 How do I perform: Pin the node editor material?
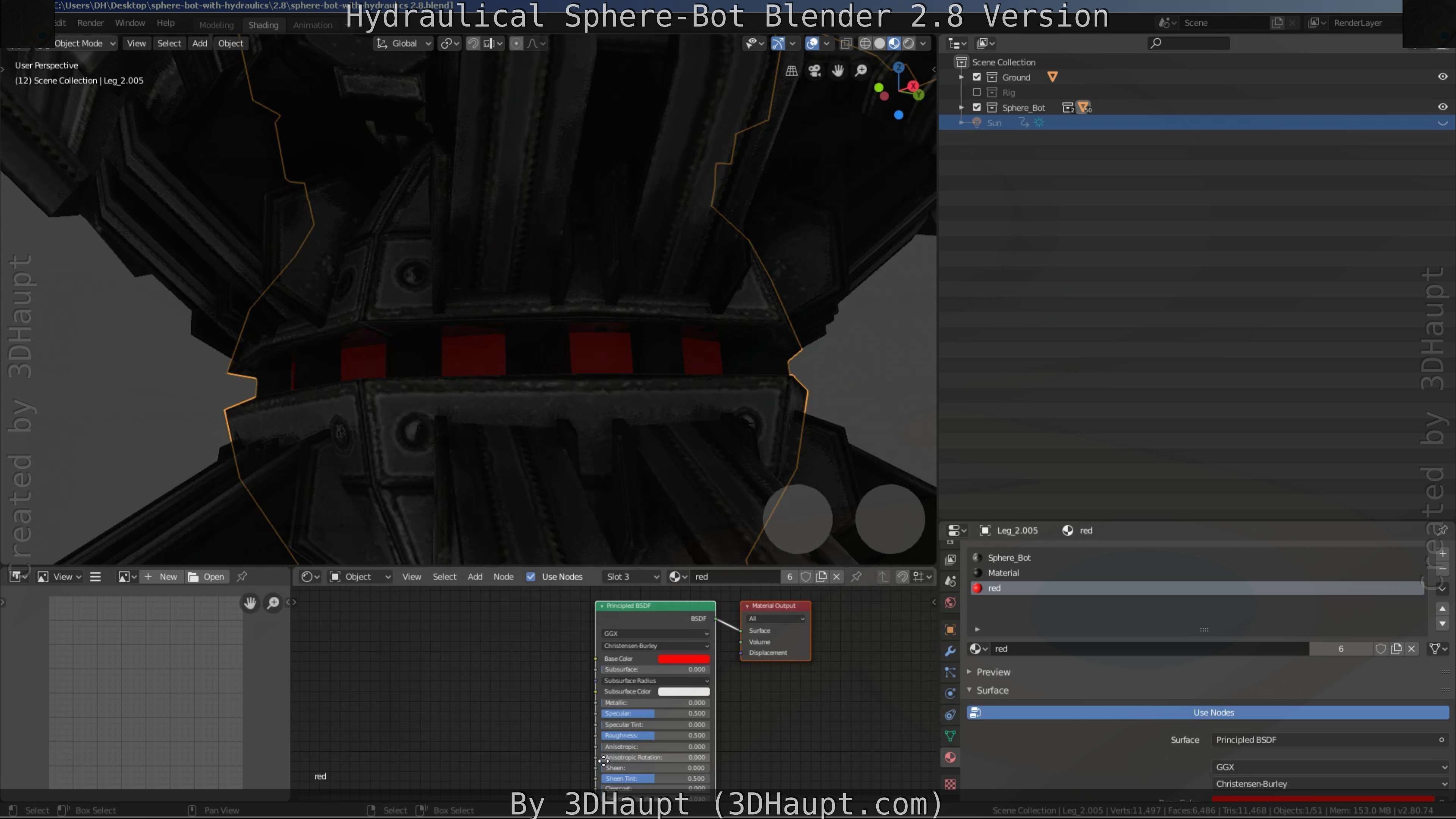coord(856,576)
